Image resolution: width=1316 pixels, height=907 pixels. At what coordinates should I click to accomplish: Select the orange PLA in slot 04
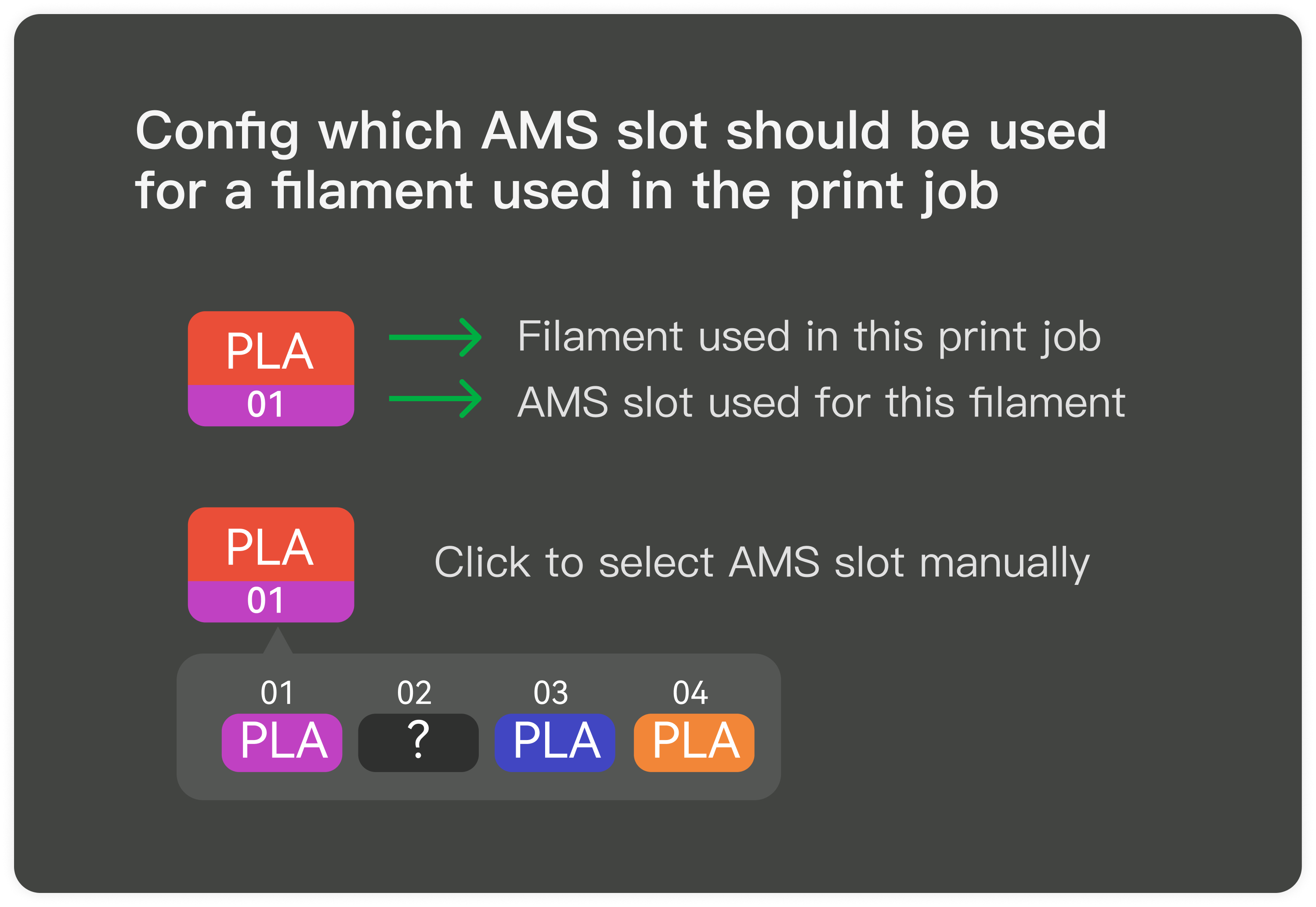tap(694, 743)
